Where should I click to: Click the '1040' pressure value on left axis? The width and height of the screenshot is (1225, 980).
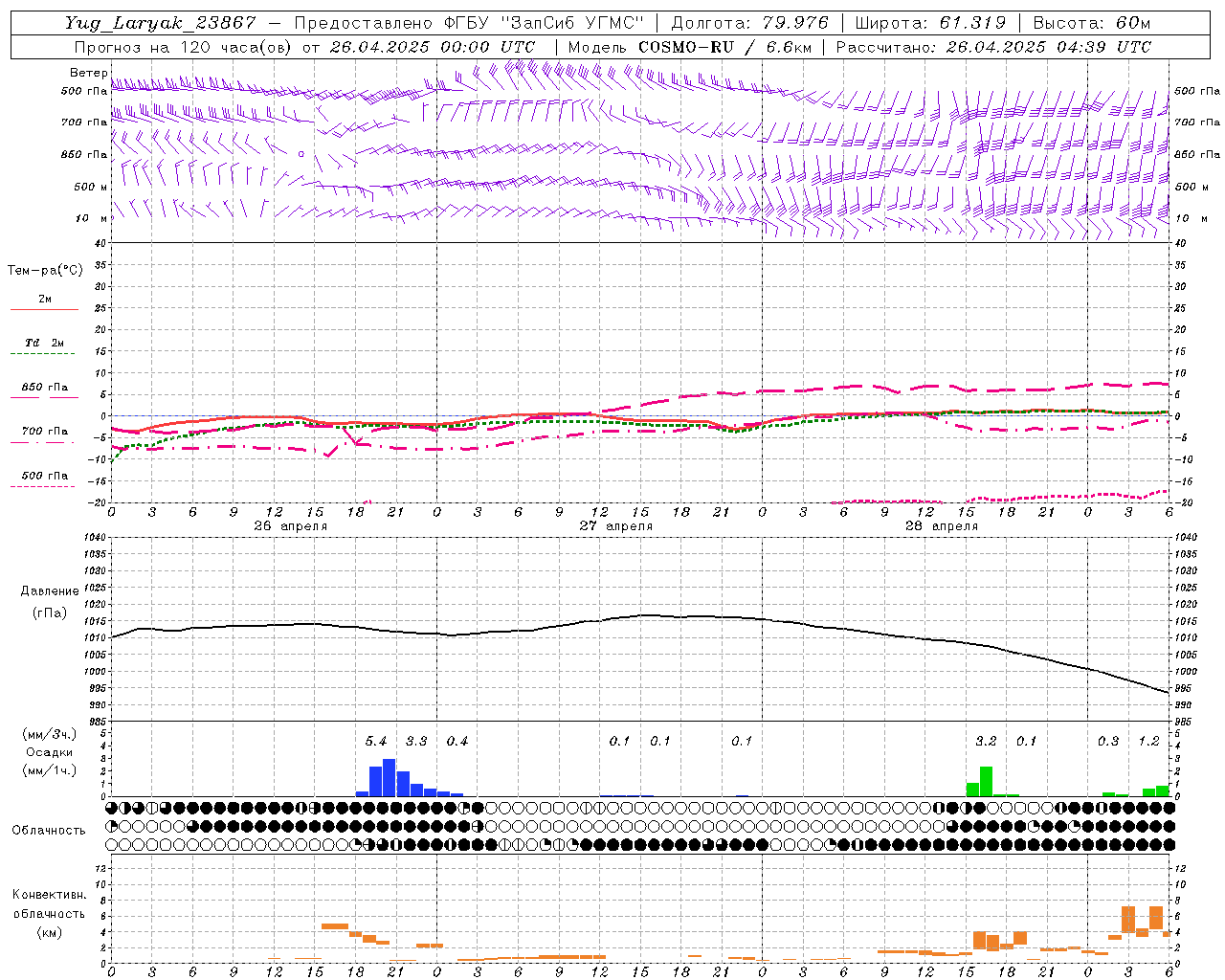[x=97, y=537]
